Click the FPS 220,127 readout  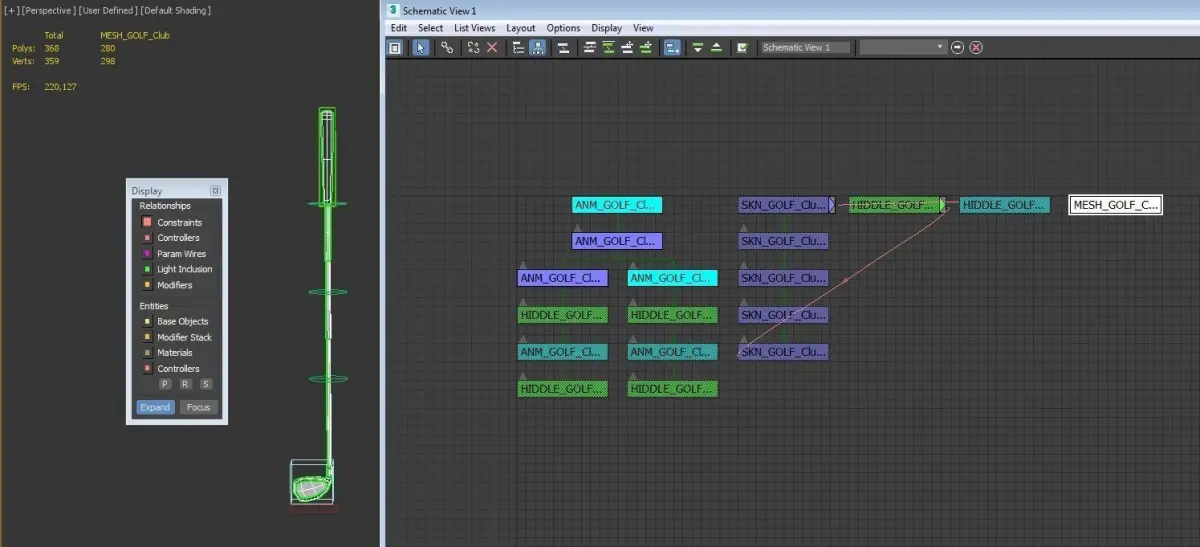pos(44,87)
